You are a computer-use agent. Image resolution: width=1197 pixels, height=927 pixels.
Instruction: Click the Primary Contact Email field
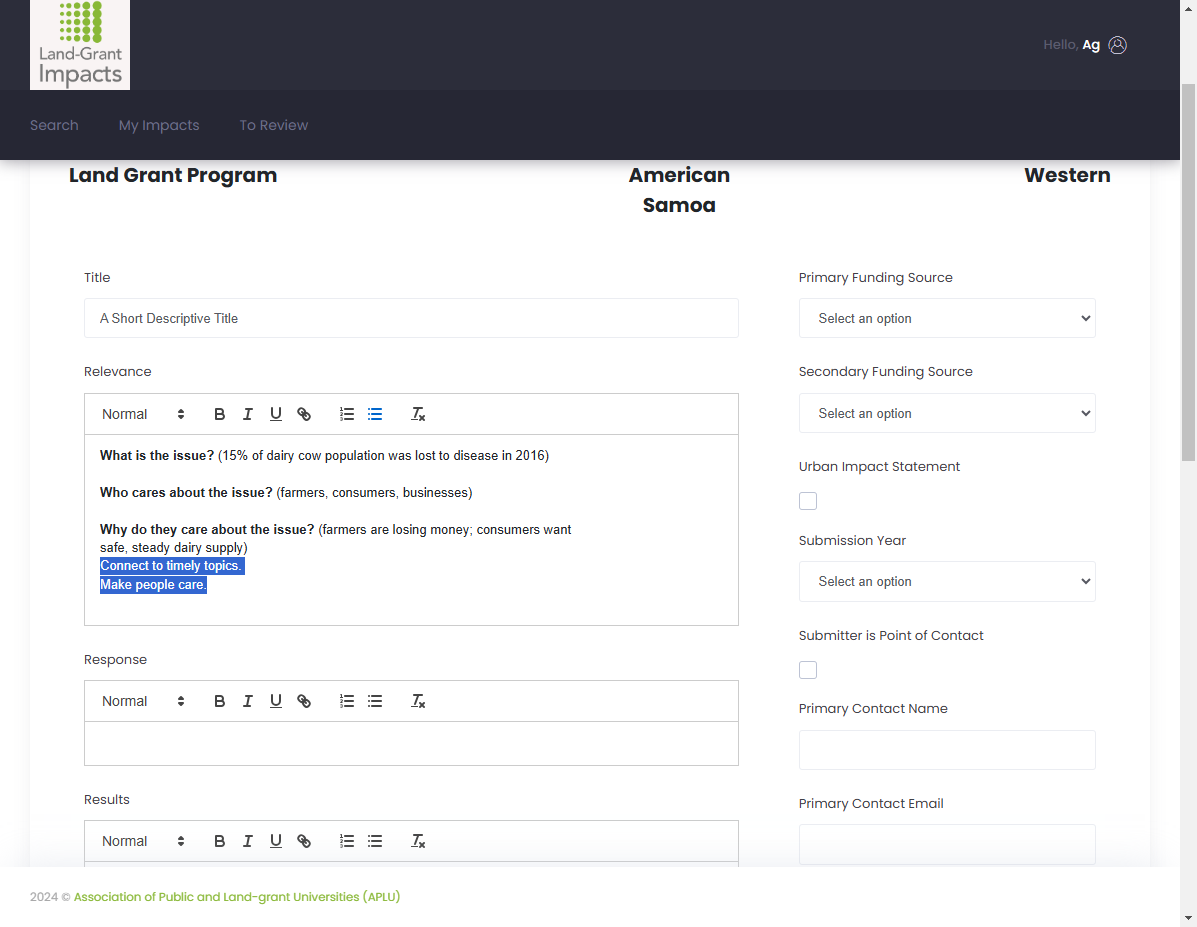(947, 844)
